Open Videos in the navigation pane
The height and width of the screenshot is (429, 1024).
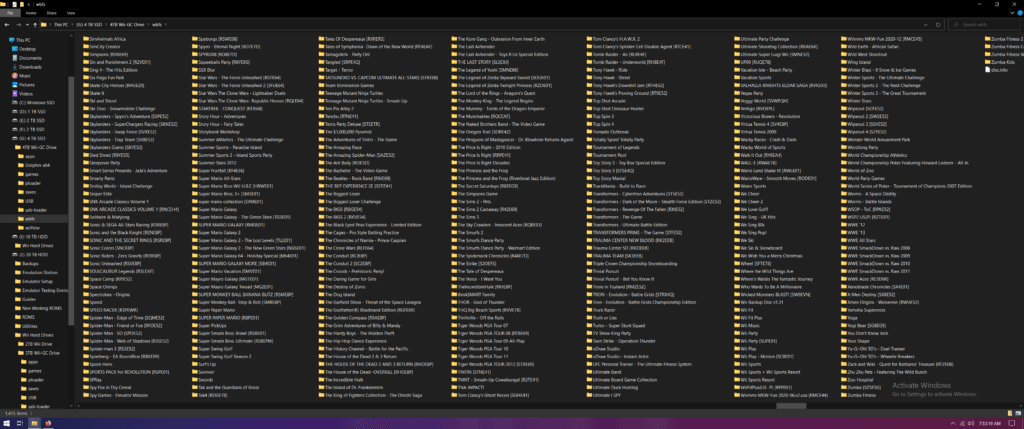pos(26,93)
